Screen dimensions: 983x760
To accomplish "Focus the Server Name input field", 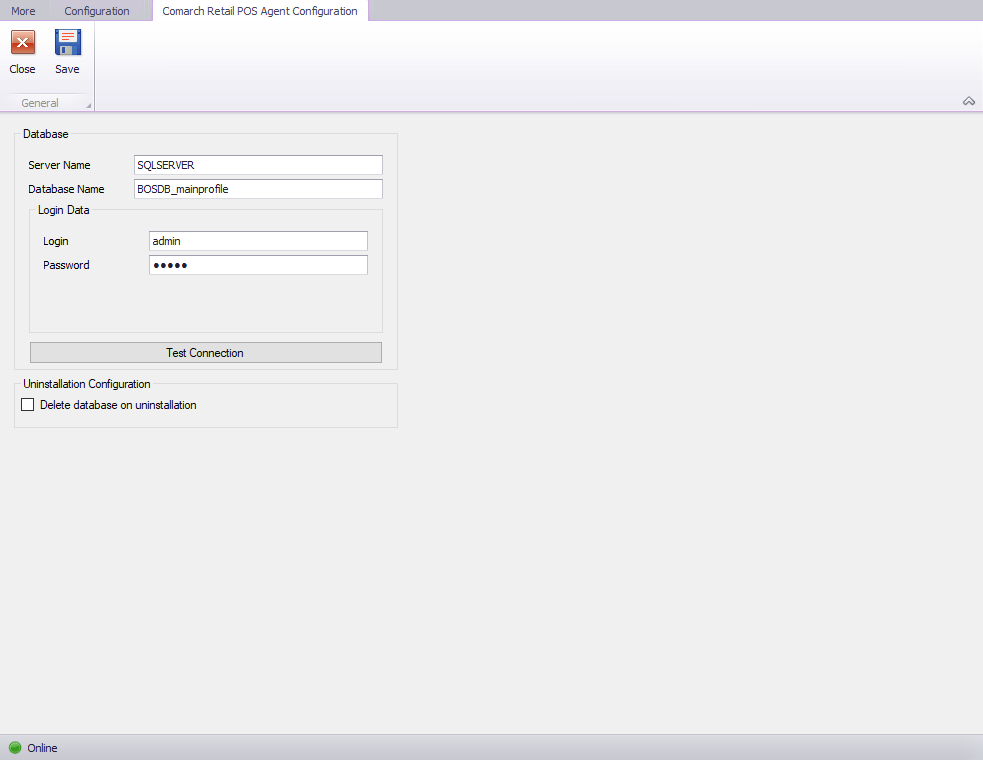I will [x=258, y=165].
